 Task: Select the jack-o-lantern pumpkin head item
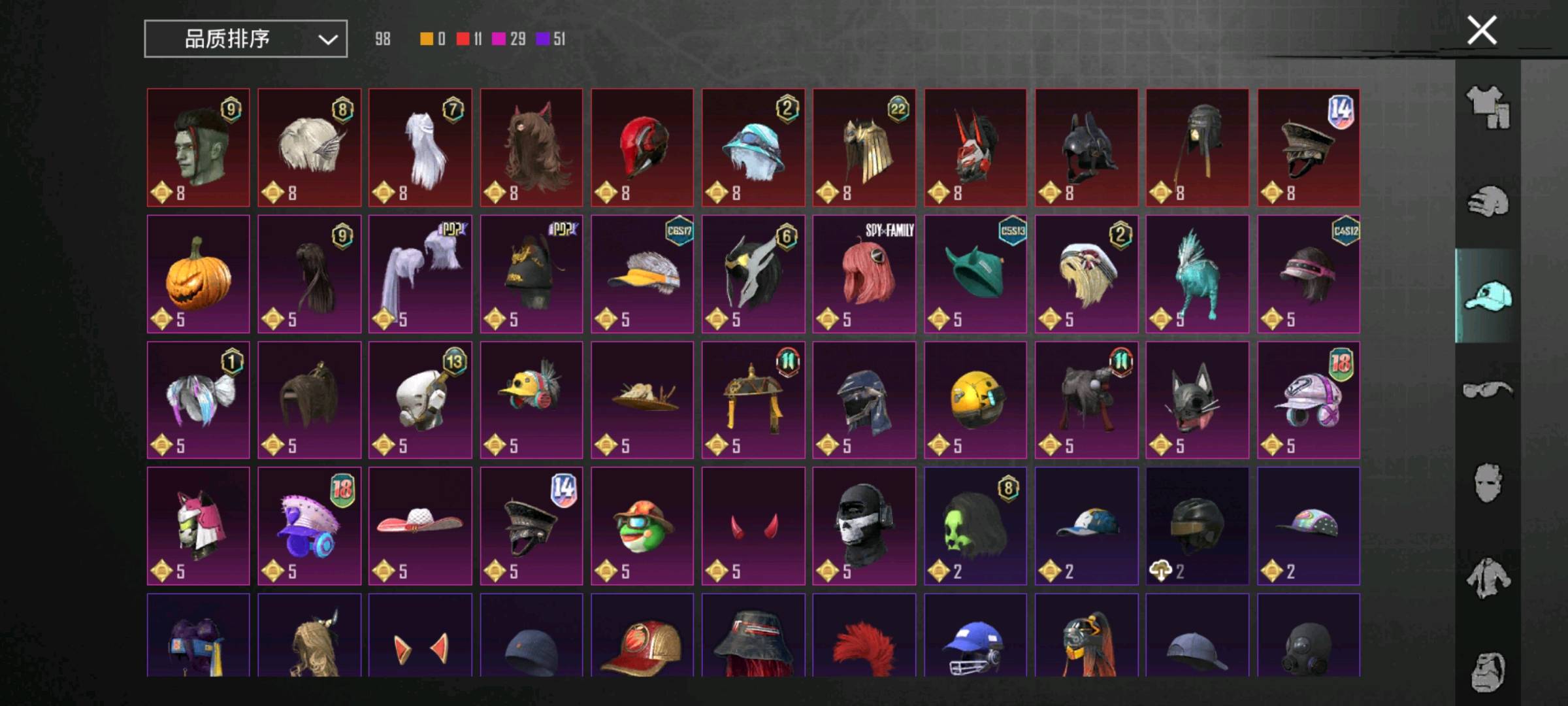198,274
